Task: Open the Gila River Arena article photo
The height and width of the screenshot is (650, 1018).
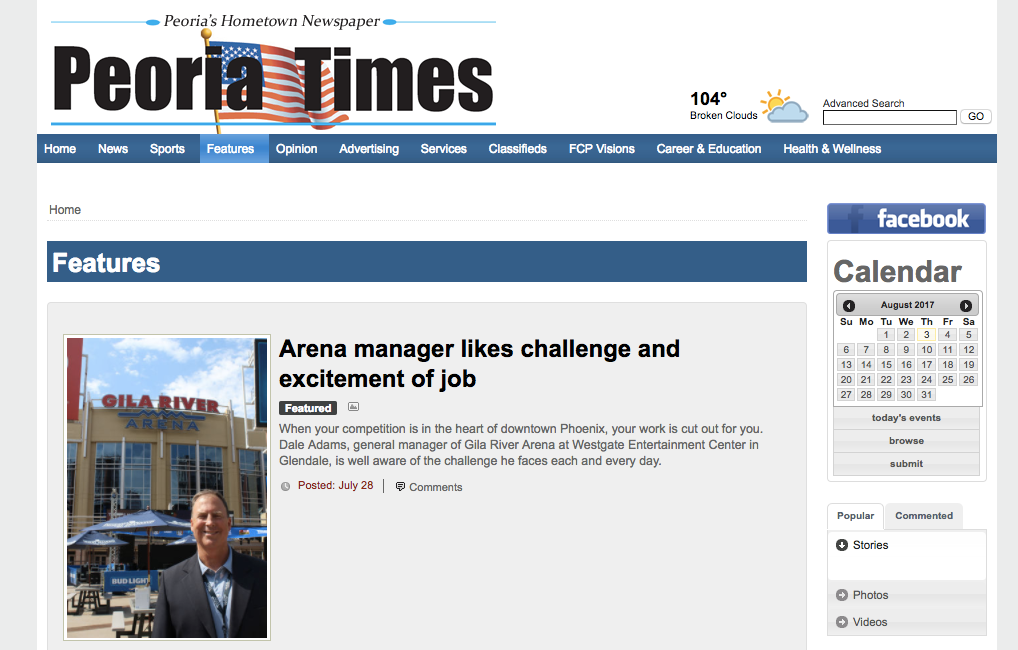Action: click(x=167, y=488)
